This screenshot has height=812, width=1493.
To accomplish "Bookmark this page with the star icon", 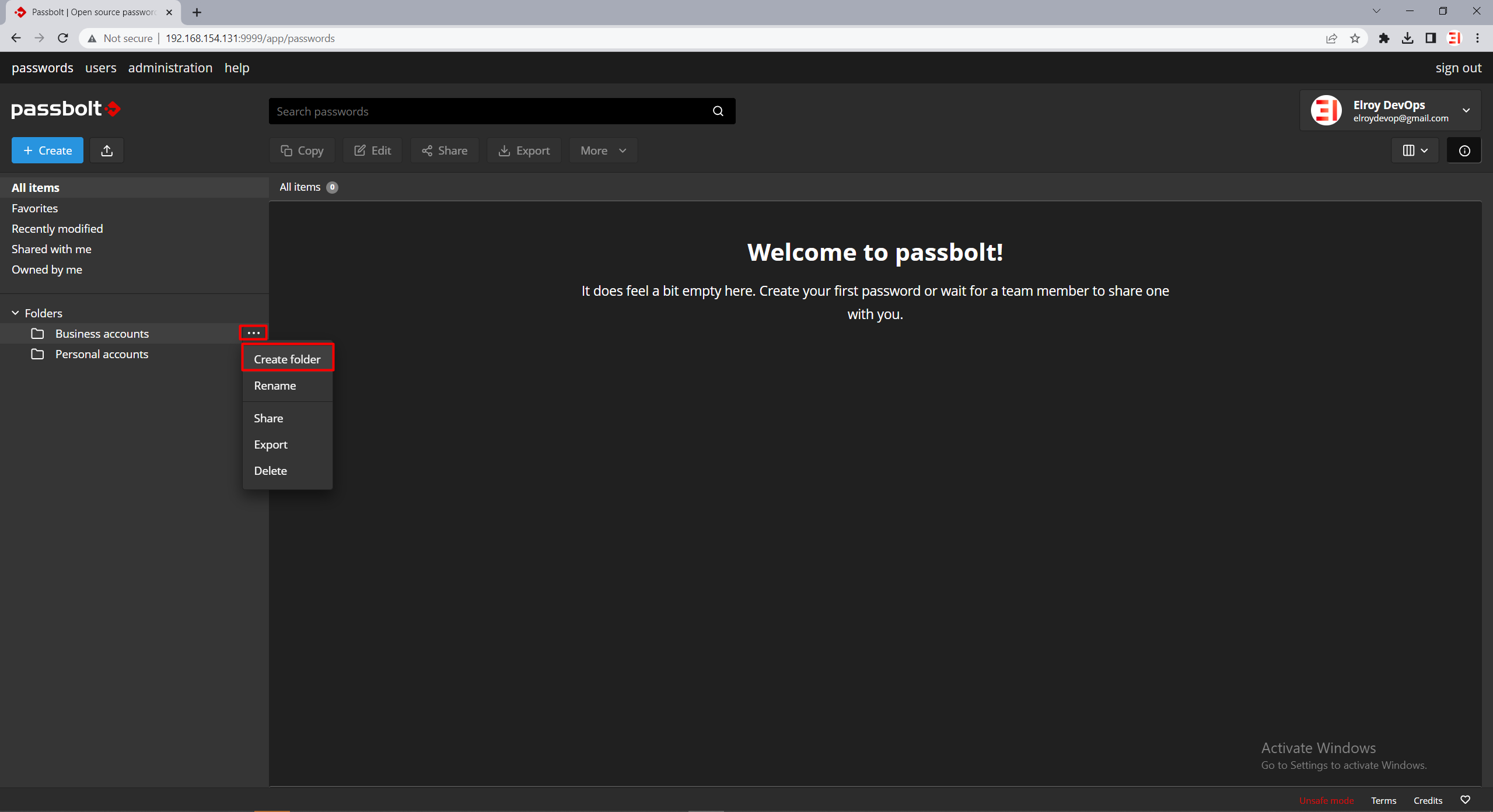I will (x=1355, y=38).
